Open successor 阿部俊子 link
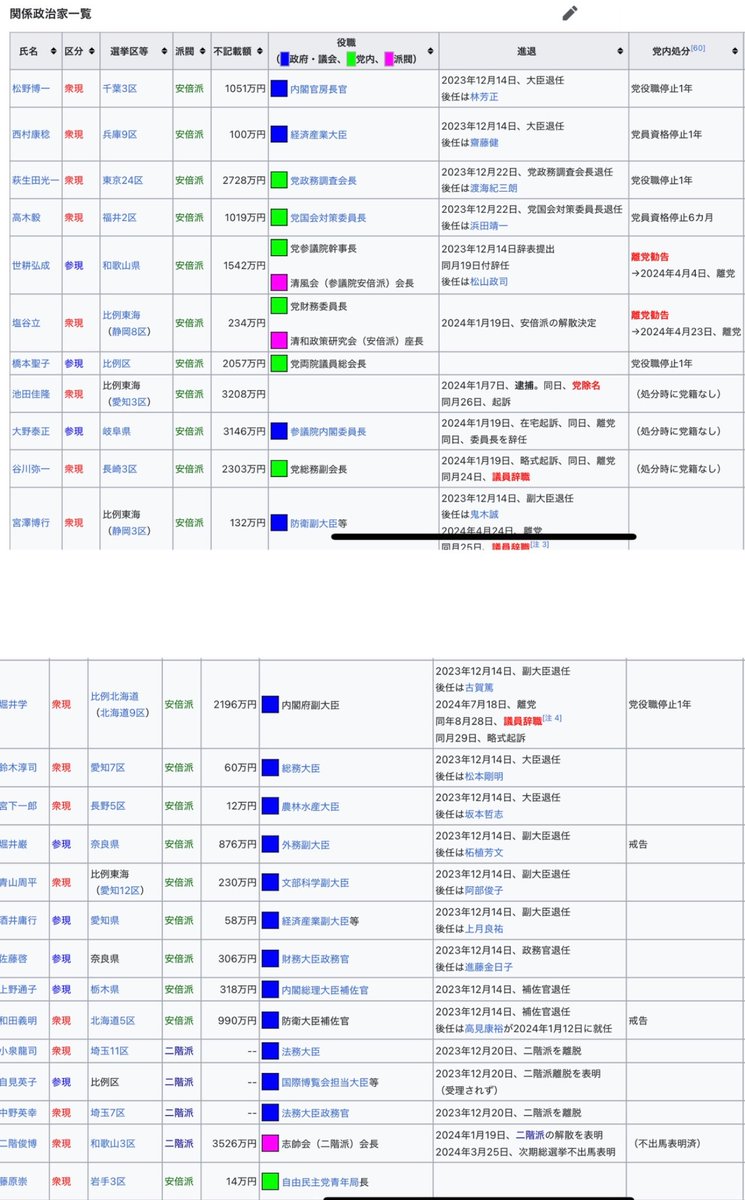This screenshot has height=1200, width=745. (483, 891)
